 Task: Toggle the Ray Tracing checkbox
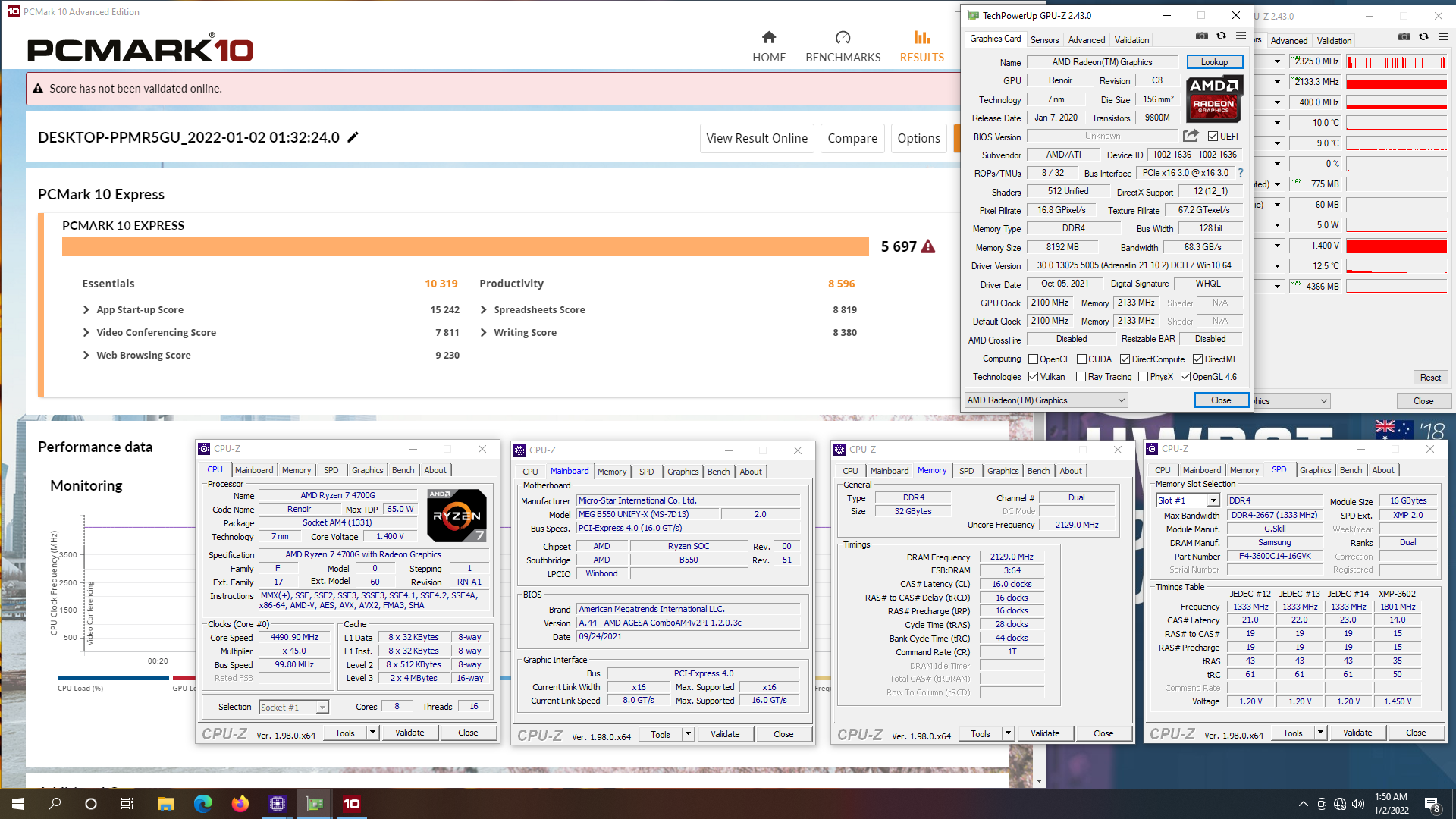click(1081, 377)
